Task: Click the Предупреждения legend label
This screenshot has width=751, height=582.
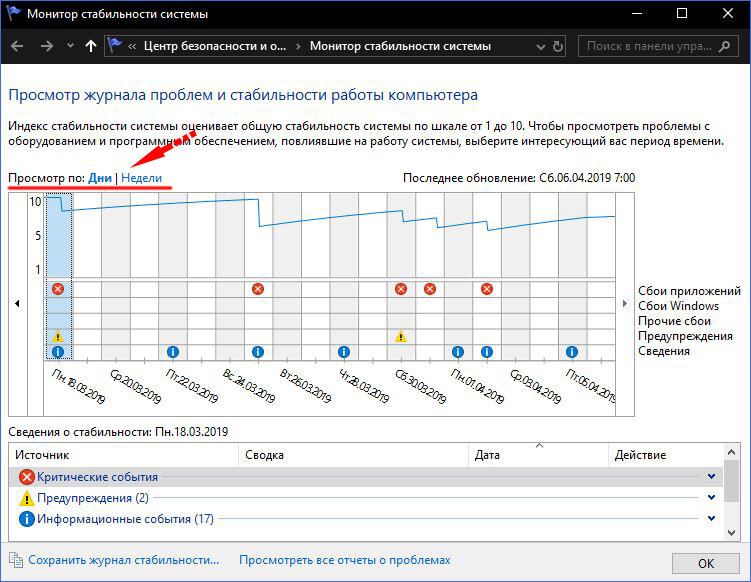Action: 685,336
